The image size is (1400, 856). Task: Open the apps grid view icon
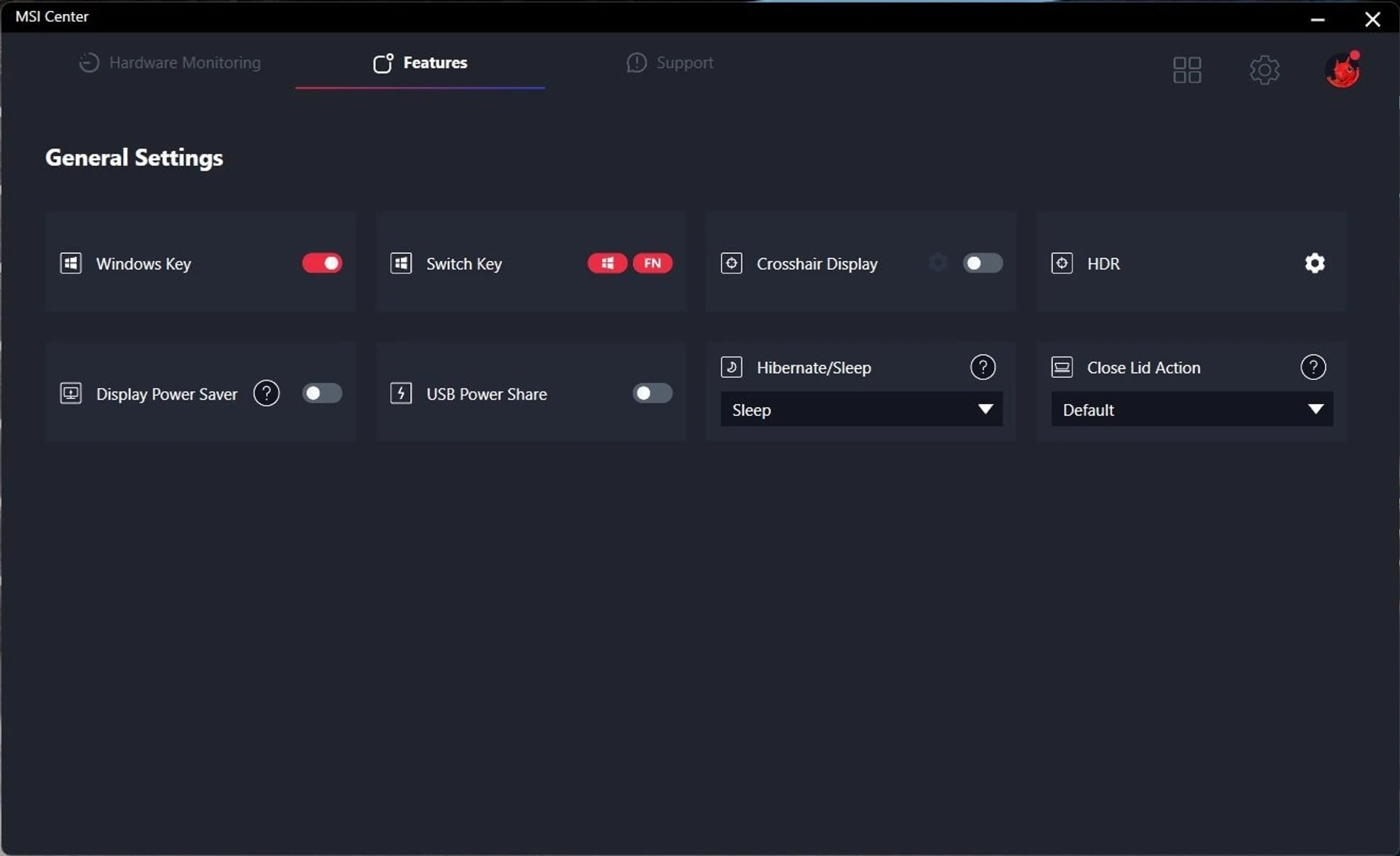pos(1187,70)
